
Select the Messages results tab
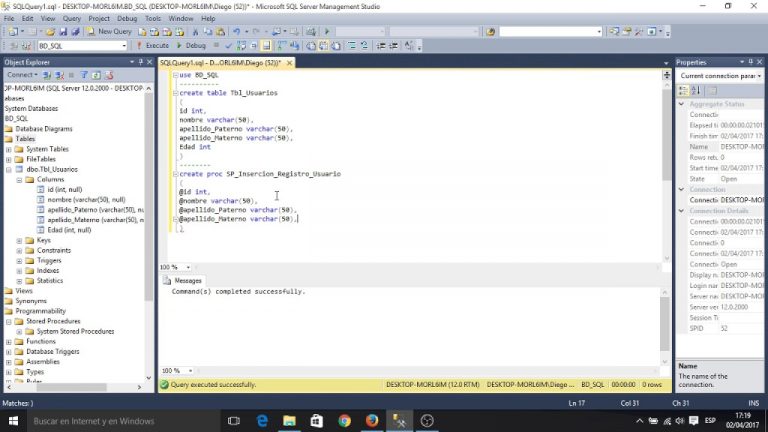pos(183,281)
